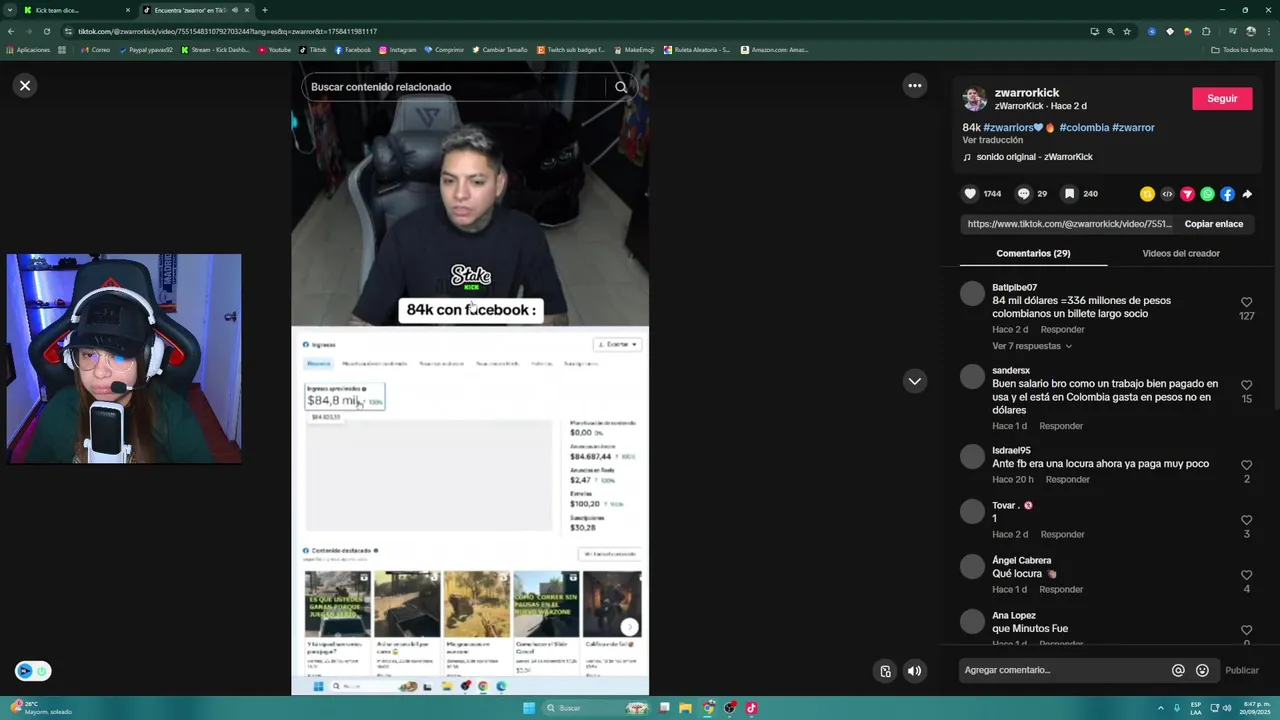Open the three-dots more options menu
Screen dimensions: 1280x720
(914, 86)
